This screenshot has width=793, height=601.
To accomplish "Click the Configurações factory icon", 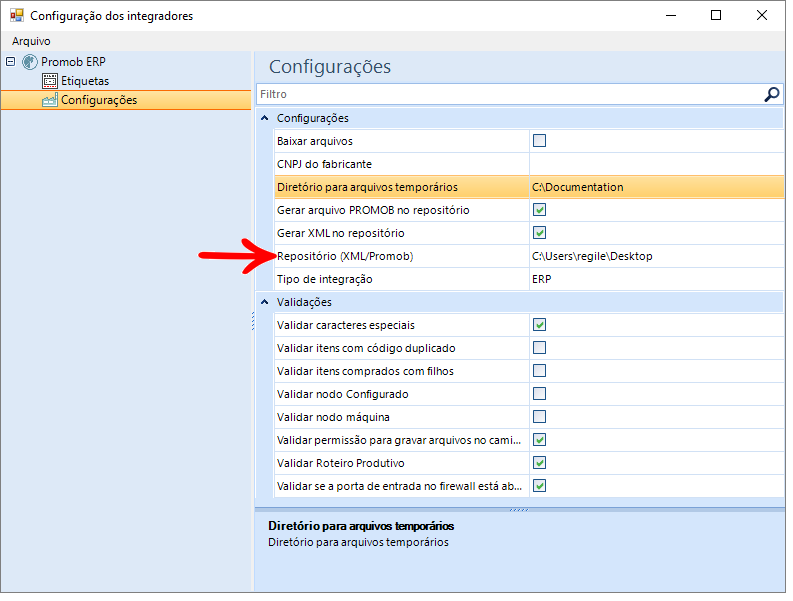I will point(50,100).
